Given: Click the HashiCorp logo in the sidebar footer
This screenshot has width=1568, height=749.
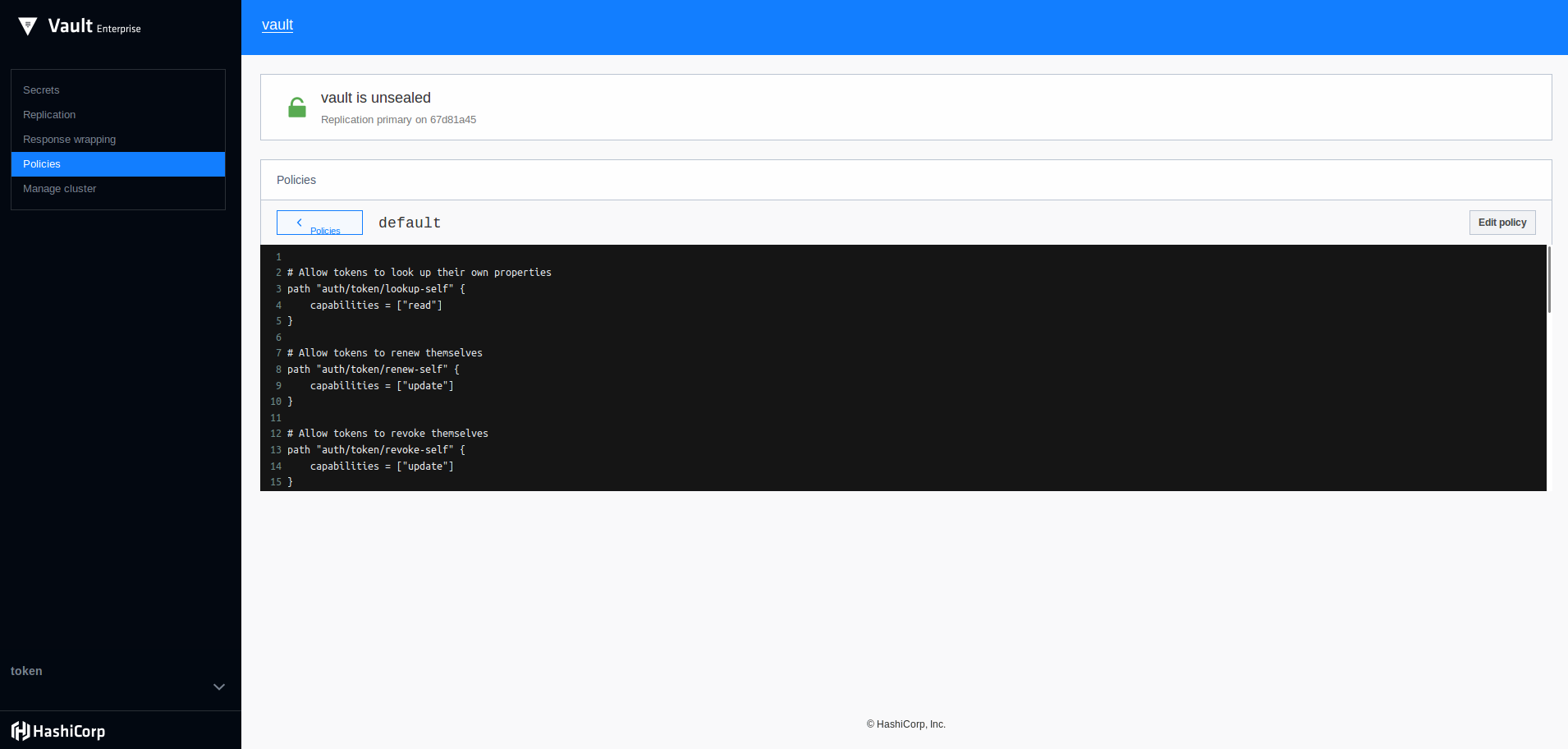Looking at the screenshot, I should pos(58,731).
